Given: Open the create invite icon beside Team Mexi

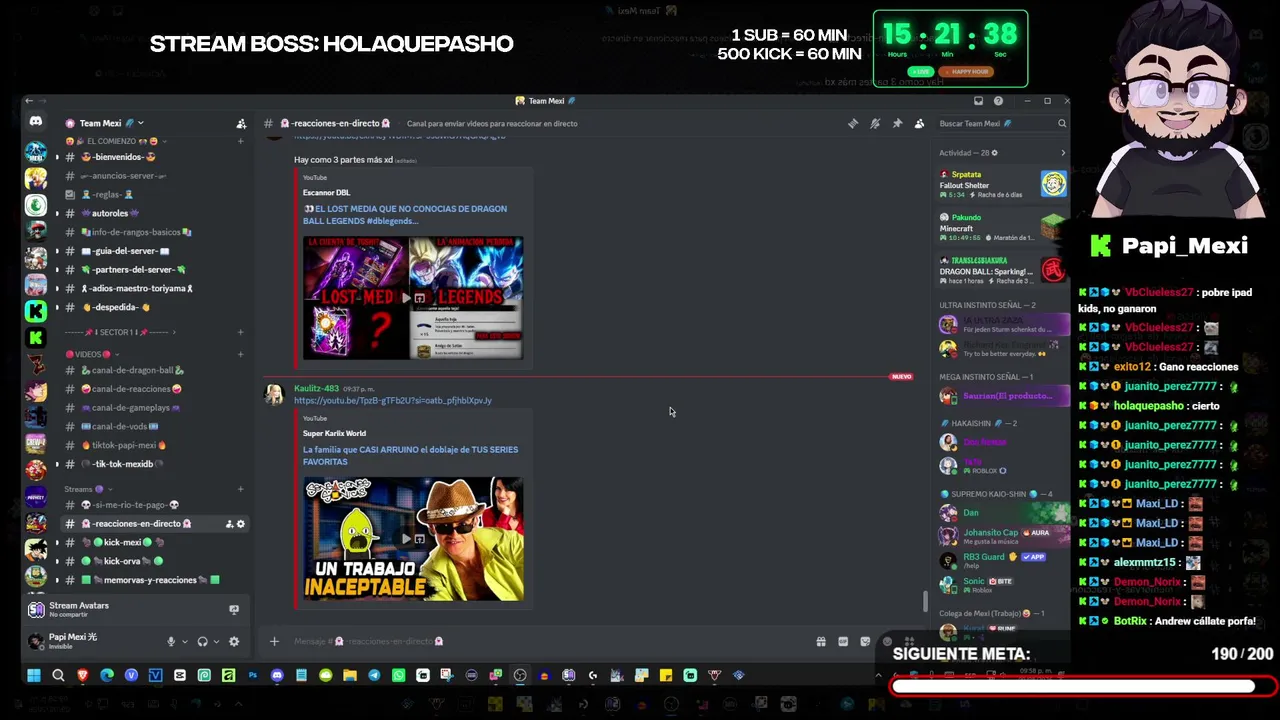Looking at the screenshot, I should (241, 124).
